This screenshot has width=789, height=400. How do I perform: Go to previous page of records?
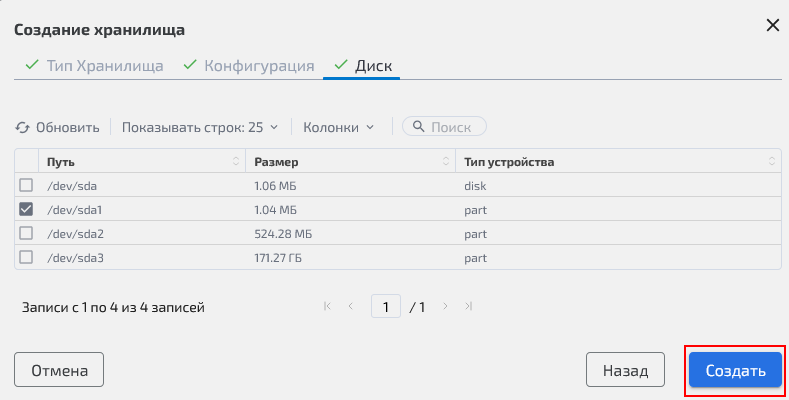(350, 307)
